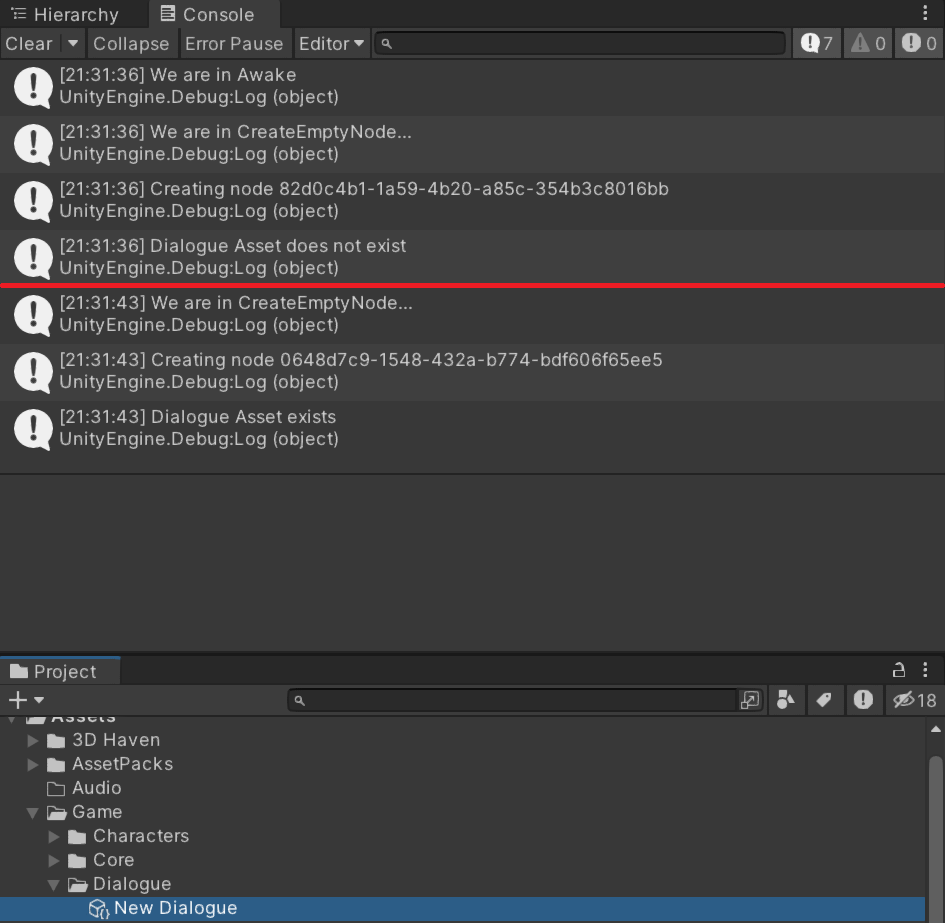Toggle warning messages filter in Console

[867, 43]
